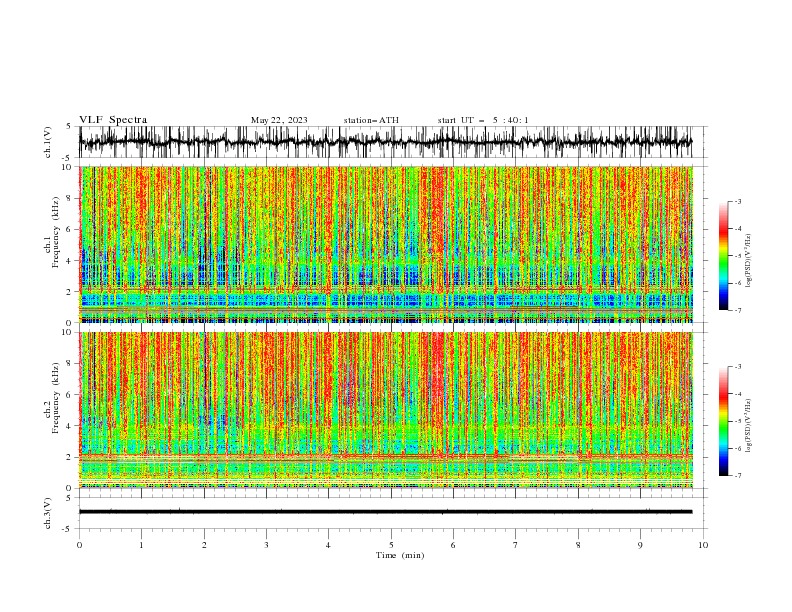
Task: Click the lower PSD color scale bar
Action: coord(723,421)
